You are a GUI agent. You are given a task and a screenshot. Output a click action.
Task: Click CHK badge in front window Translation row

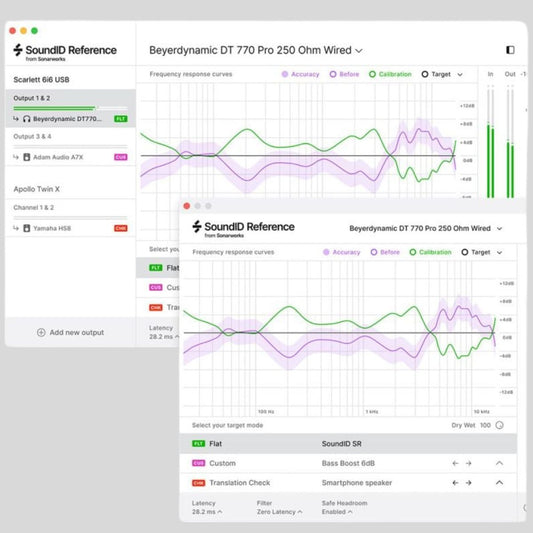(199, 483)
